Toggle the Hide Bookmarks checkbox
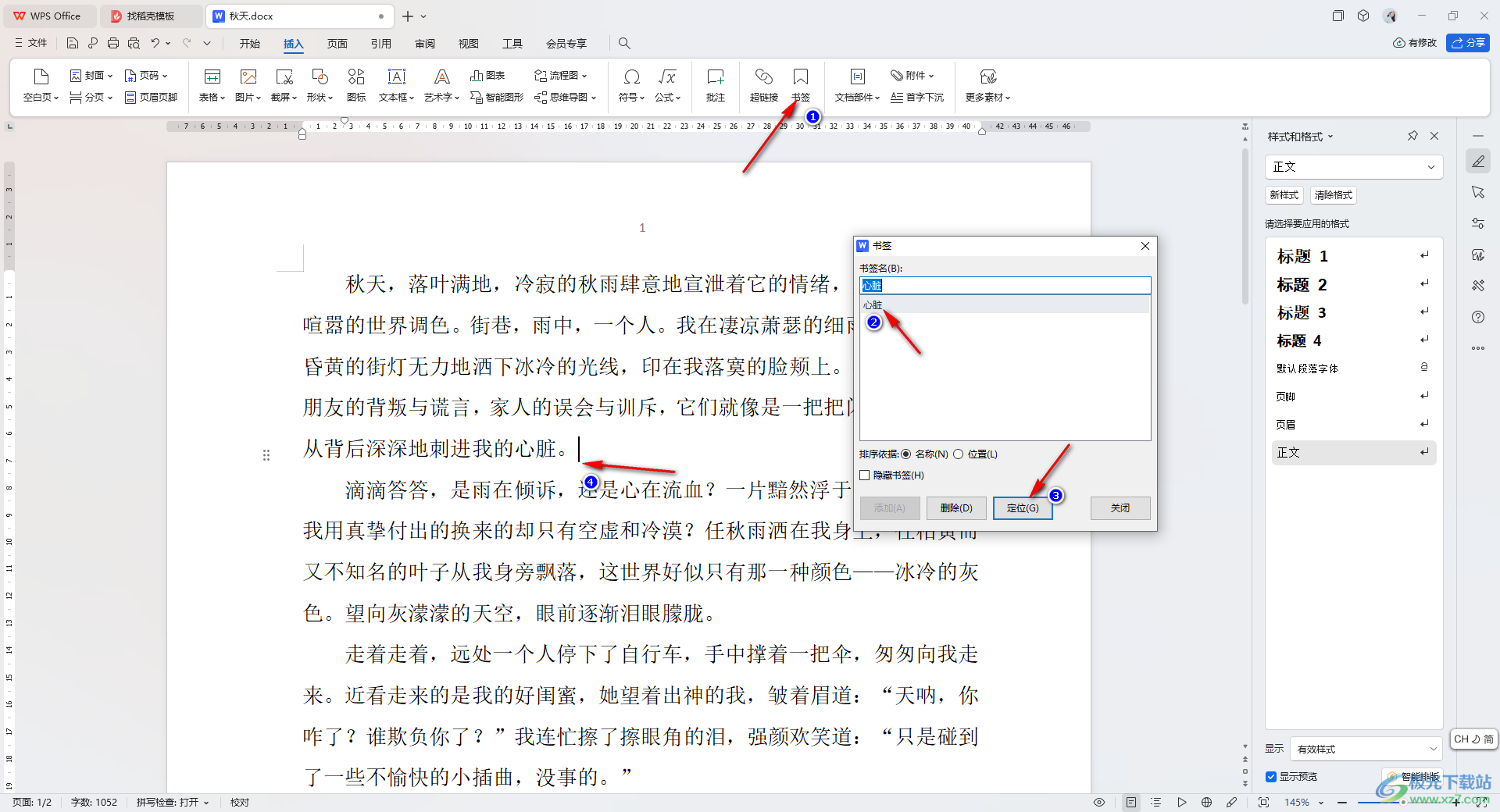1500x812 pixels. click(865, 475)
